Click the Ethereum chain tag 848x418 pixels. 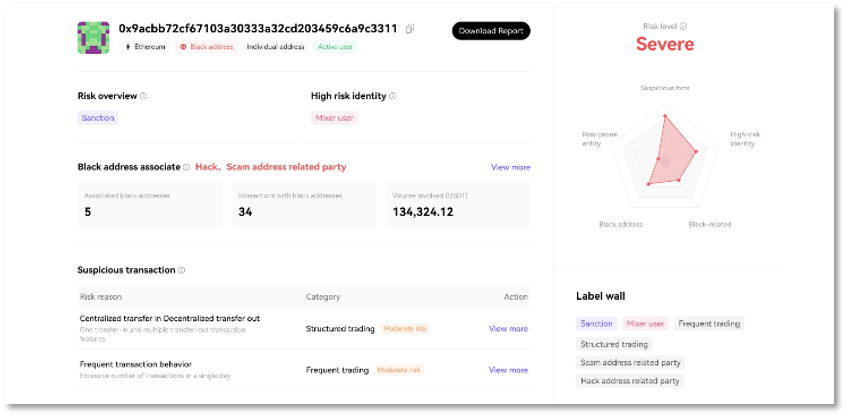pos(144,47)
